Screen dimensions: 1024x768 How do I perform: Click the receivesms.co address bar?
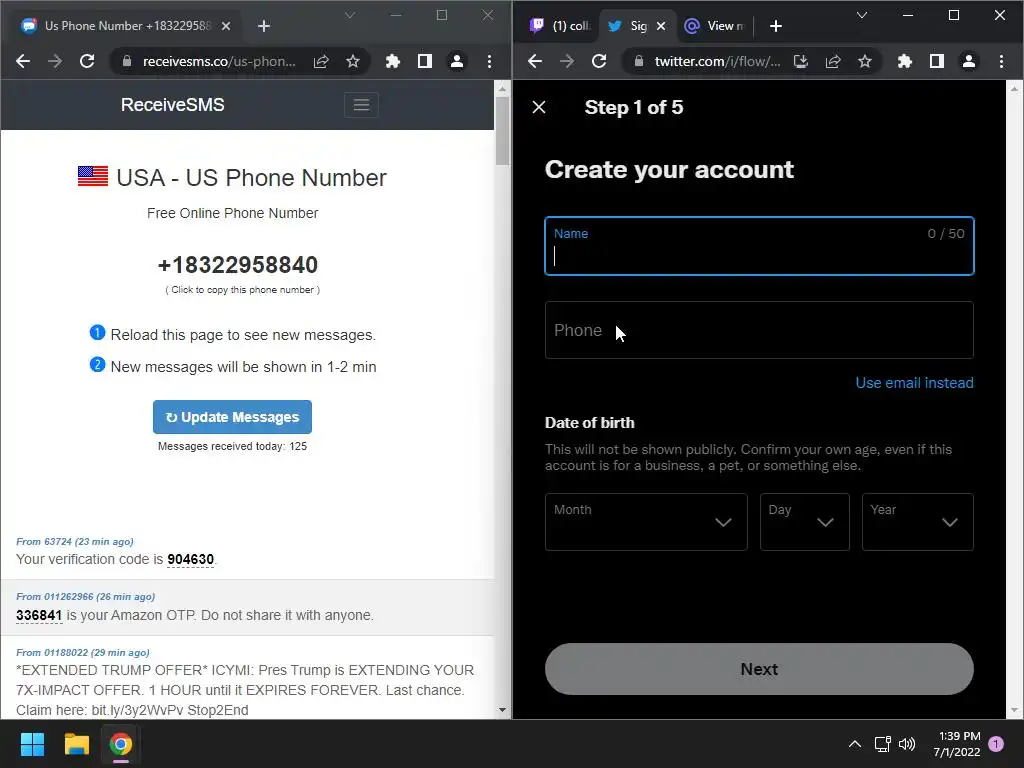pos(219,61)
